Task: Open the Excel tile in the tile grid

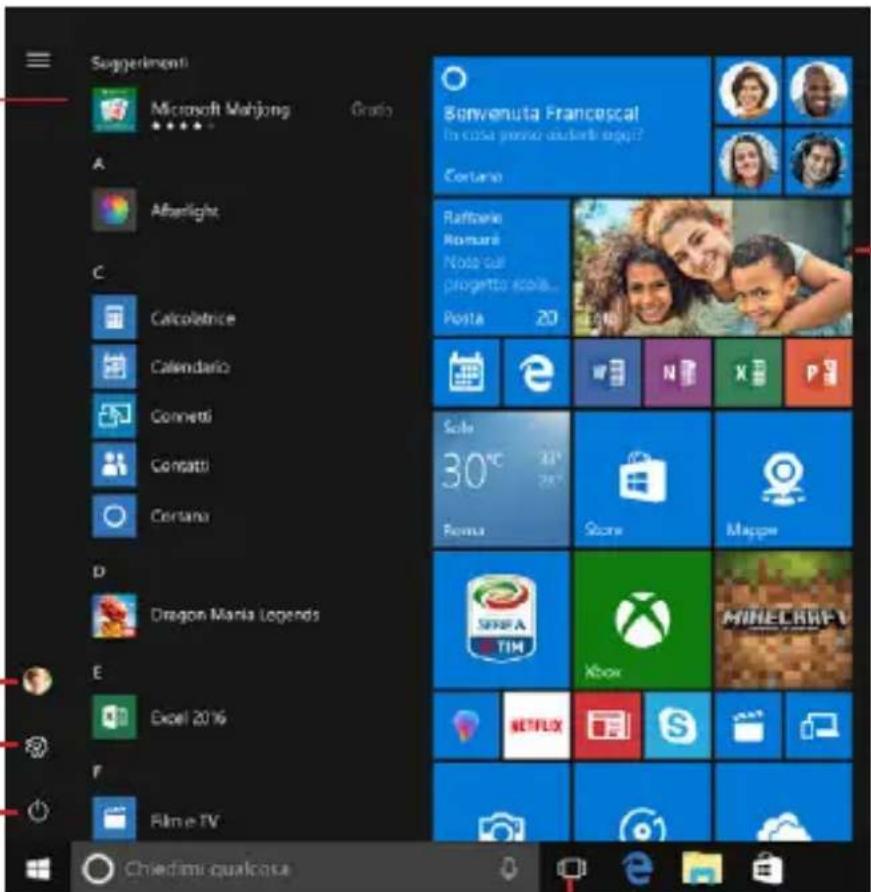Action: click(747, 372)
